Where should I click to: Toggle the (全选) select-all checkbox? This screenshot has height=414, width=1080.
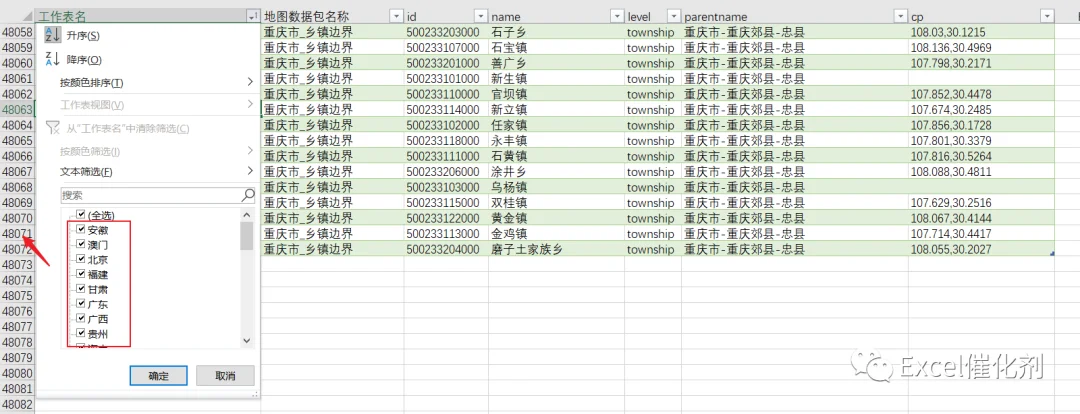tap(81, 215)
